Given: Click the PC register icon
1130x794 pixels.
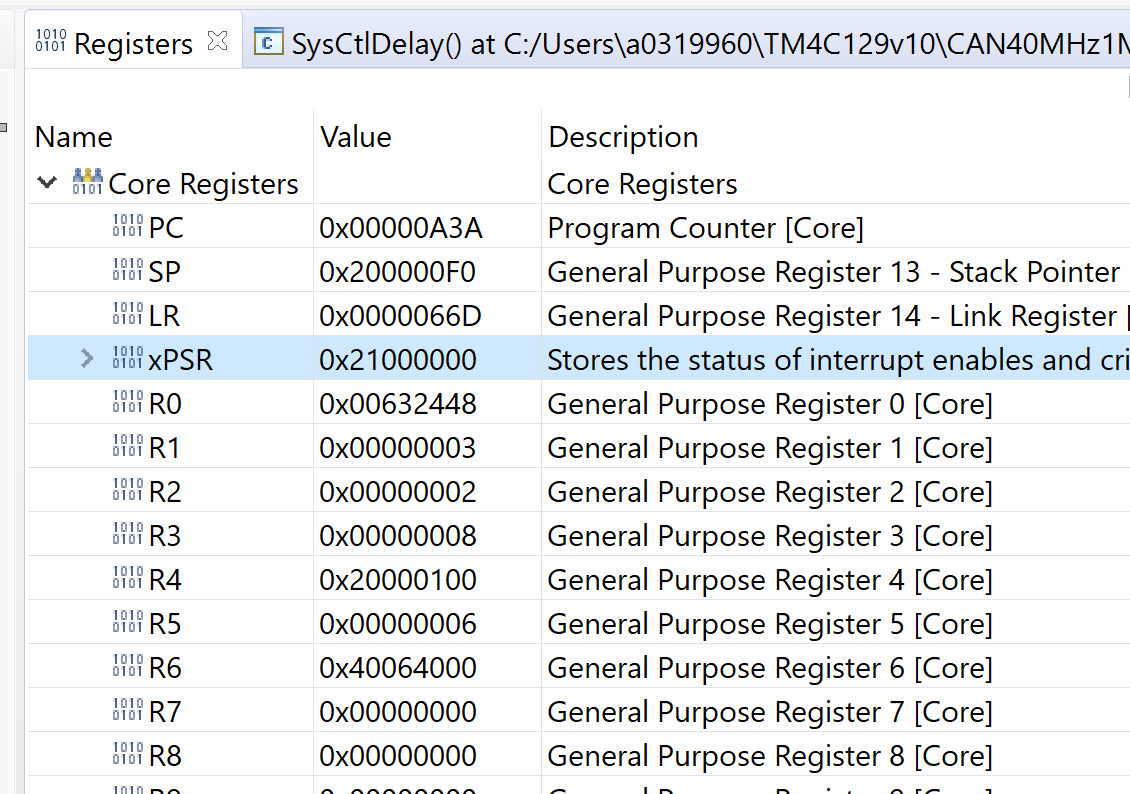Looking at the screenshot, I should 128,227.
